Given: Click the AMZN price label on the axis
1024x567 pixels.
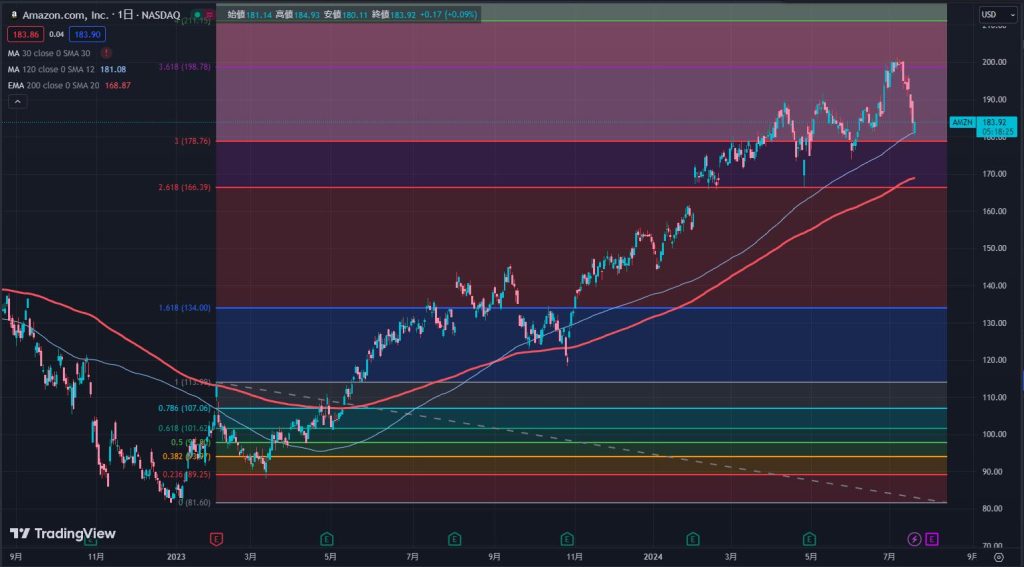Looking at the screenshot, I should tap(962, 122).
